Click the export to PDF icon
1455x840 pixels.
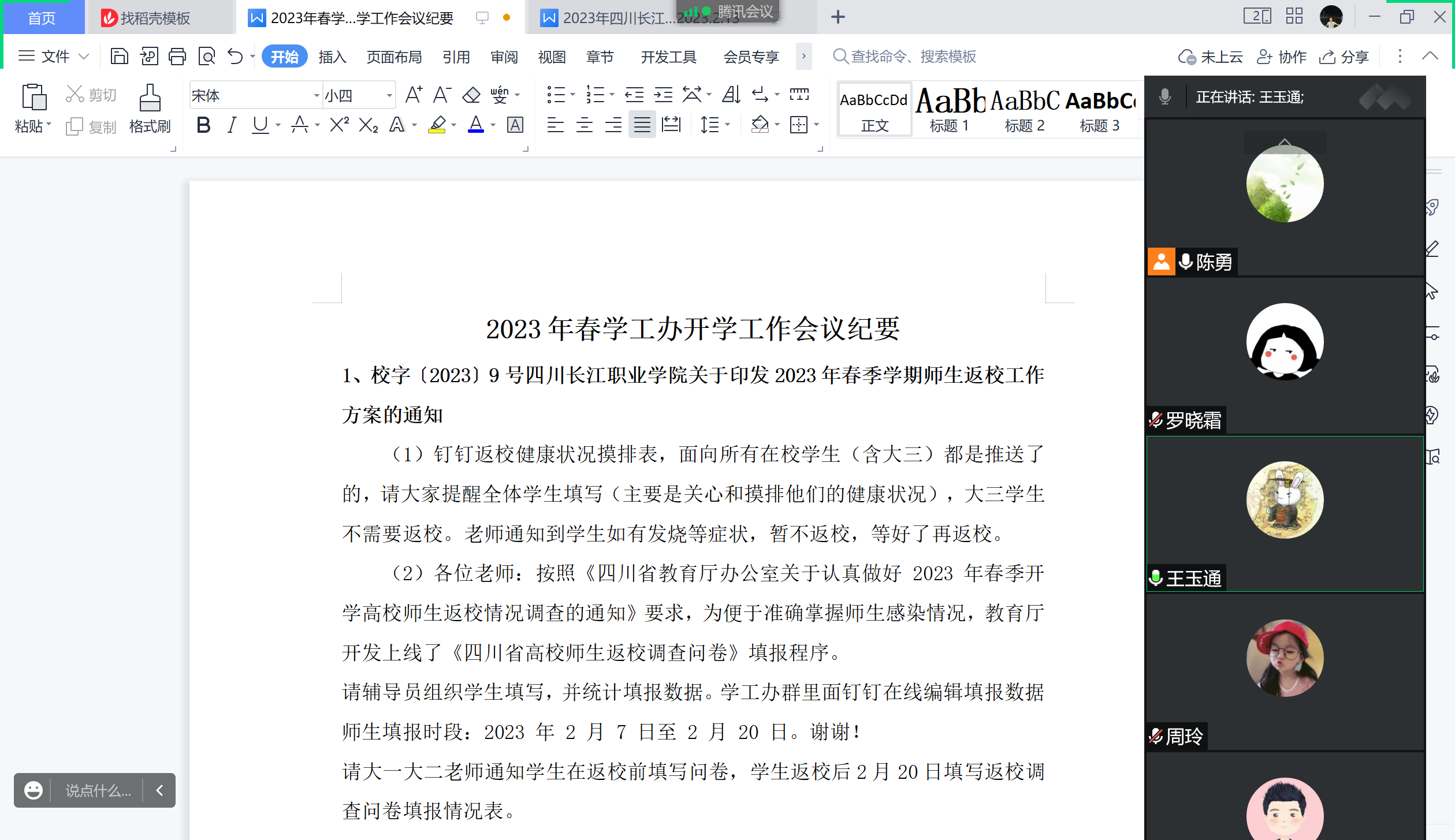pyautogui.click(x=148, y=57)
